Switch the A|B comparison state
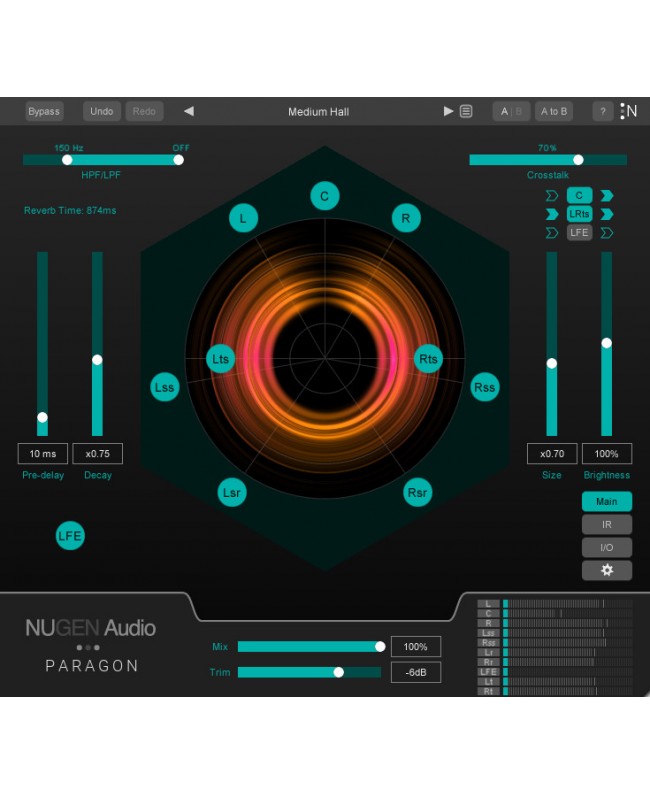The width and height of the screenshot is (650, 794). pyautogui.click(x=511, y=111)
